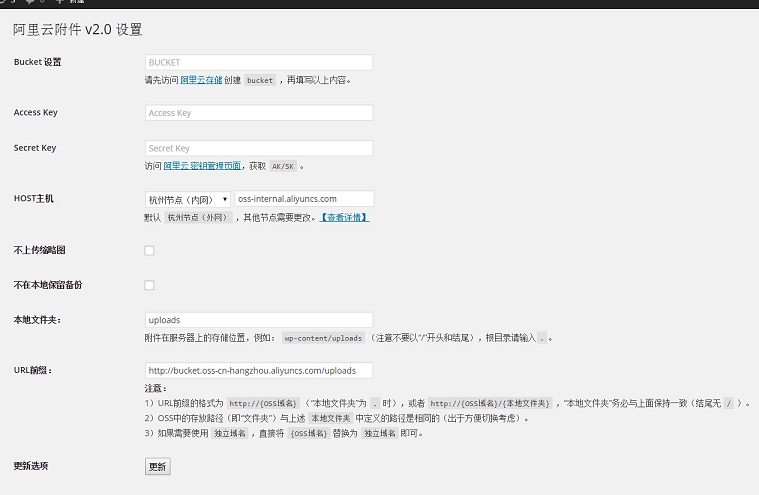Open the 【查看详情】 link

tap(345, 218)
